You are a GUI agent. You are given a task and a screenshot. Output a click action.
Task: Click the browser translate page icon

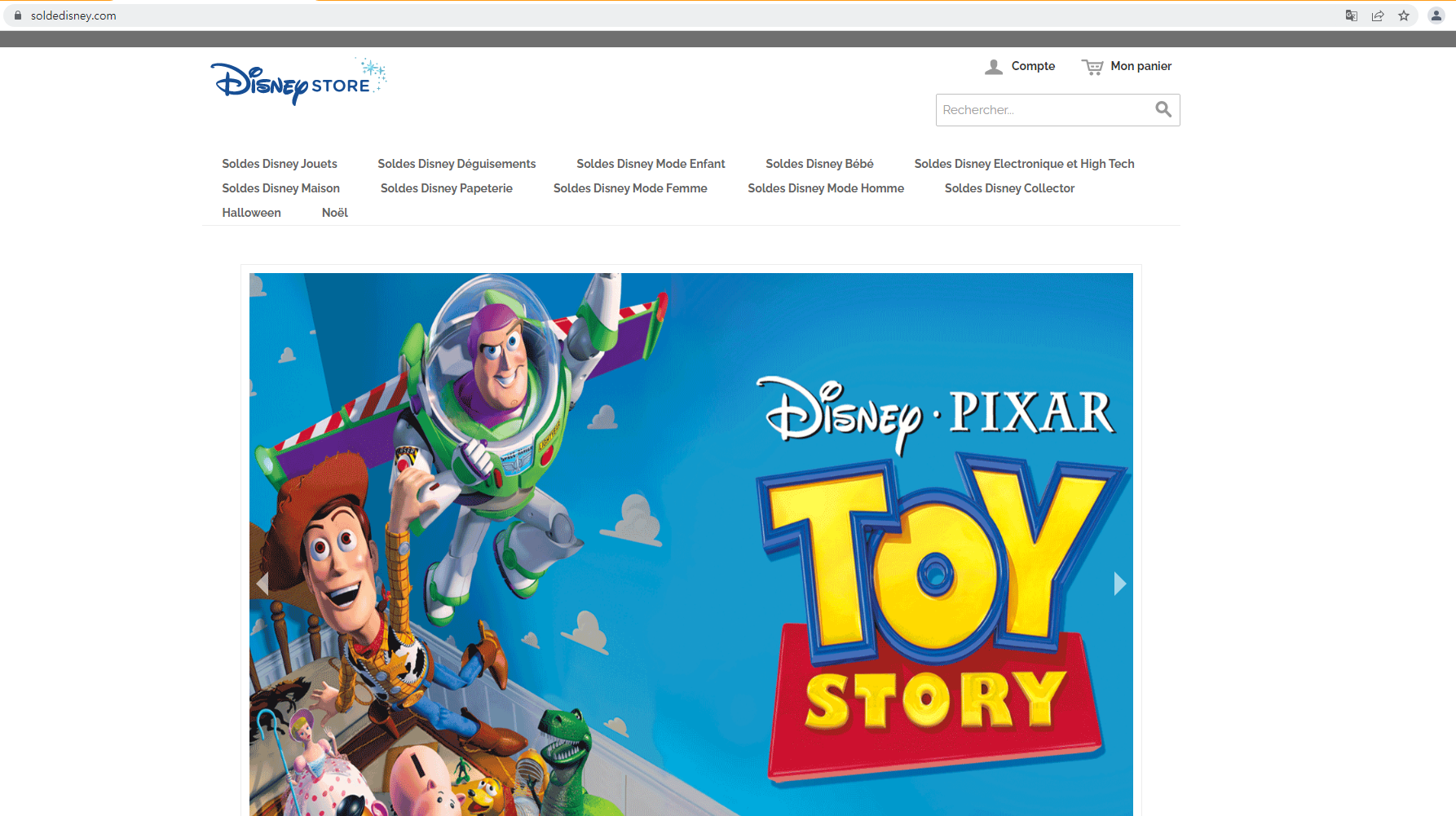coord(1352,15)
